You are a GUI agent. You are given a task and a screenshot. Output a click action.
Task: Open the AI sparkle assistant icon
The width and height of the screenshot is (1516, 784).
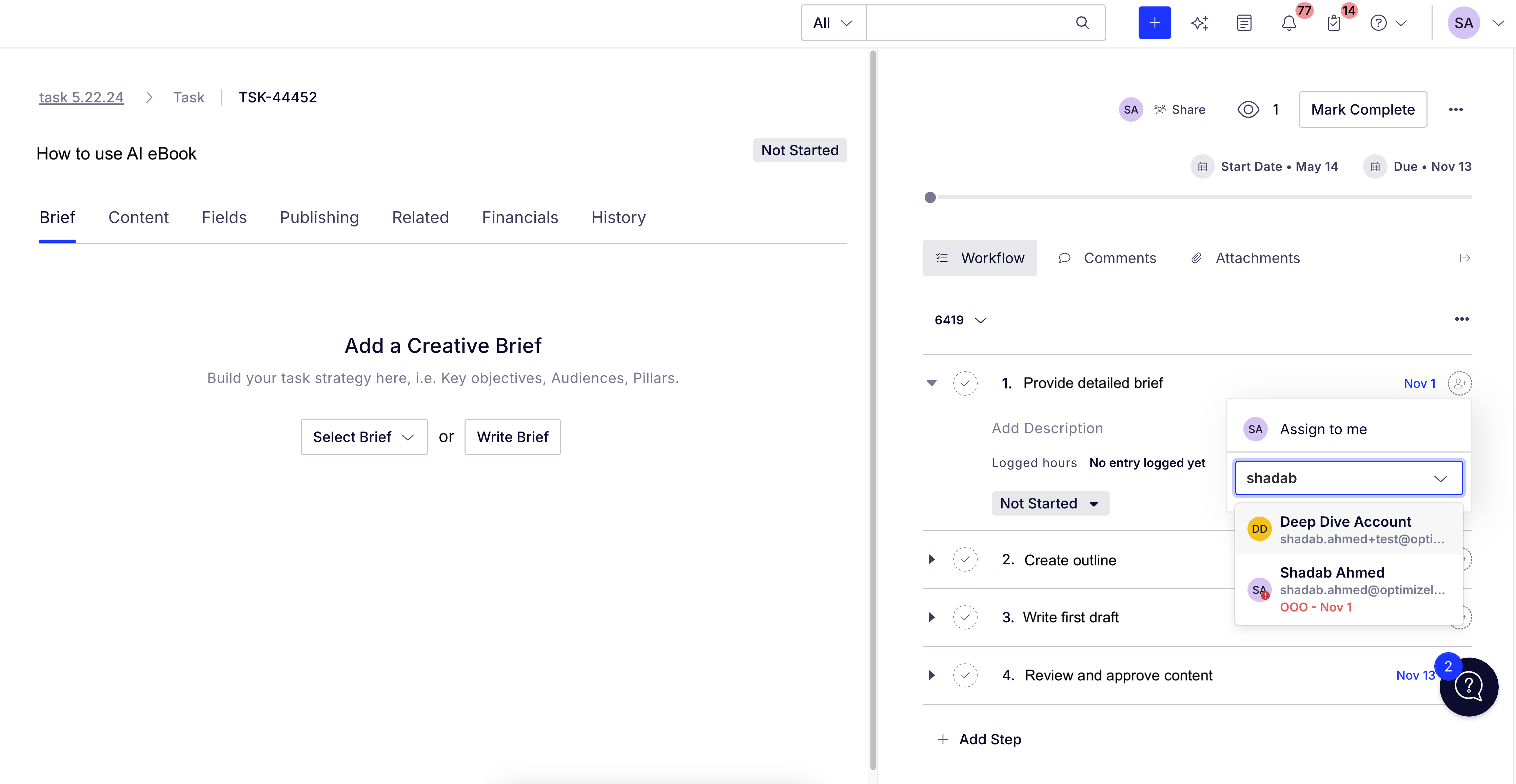pos(1199,23)
